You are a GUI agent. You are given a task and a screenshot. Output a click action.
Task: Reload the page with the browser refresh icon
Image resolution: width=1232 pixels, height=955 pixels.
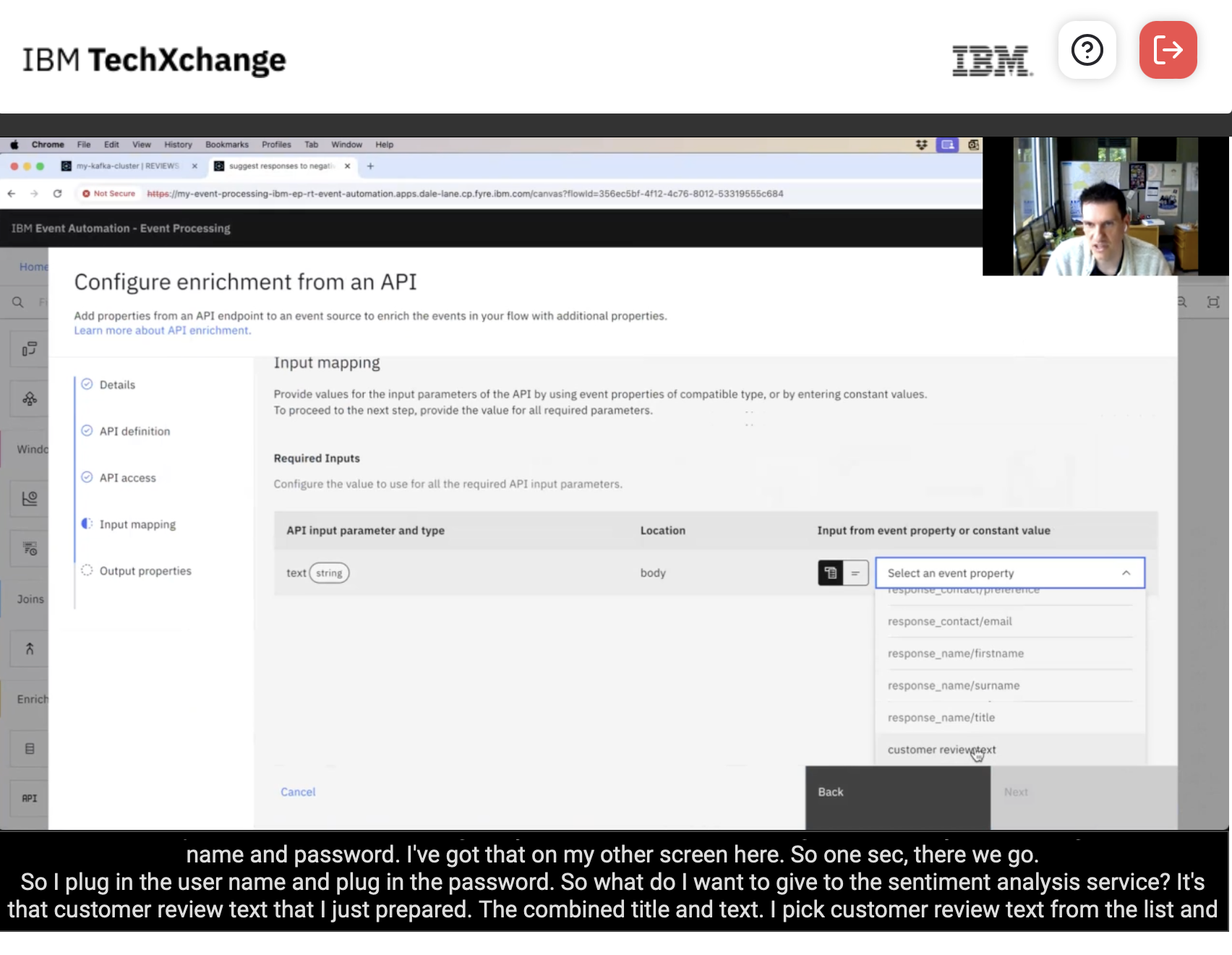57,194
